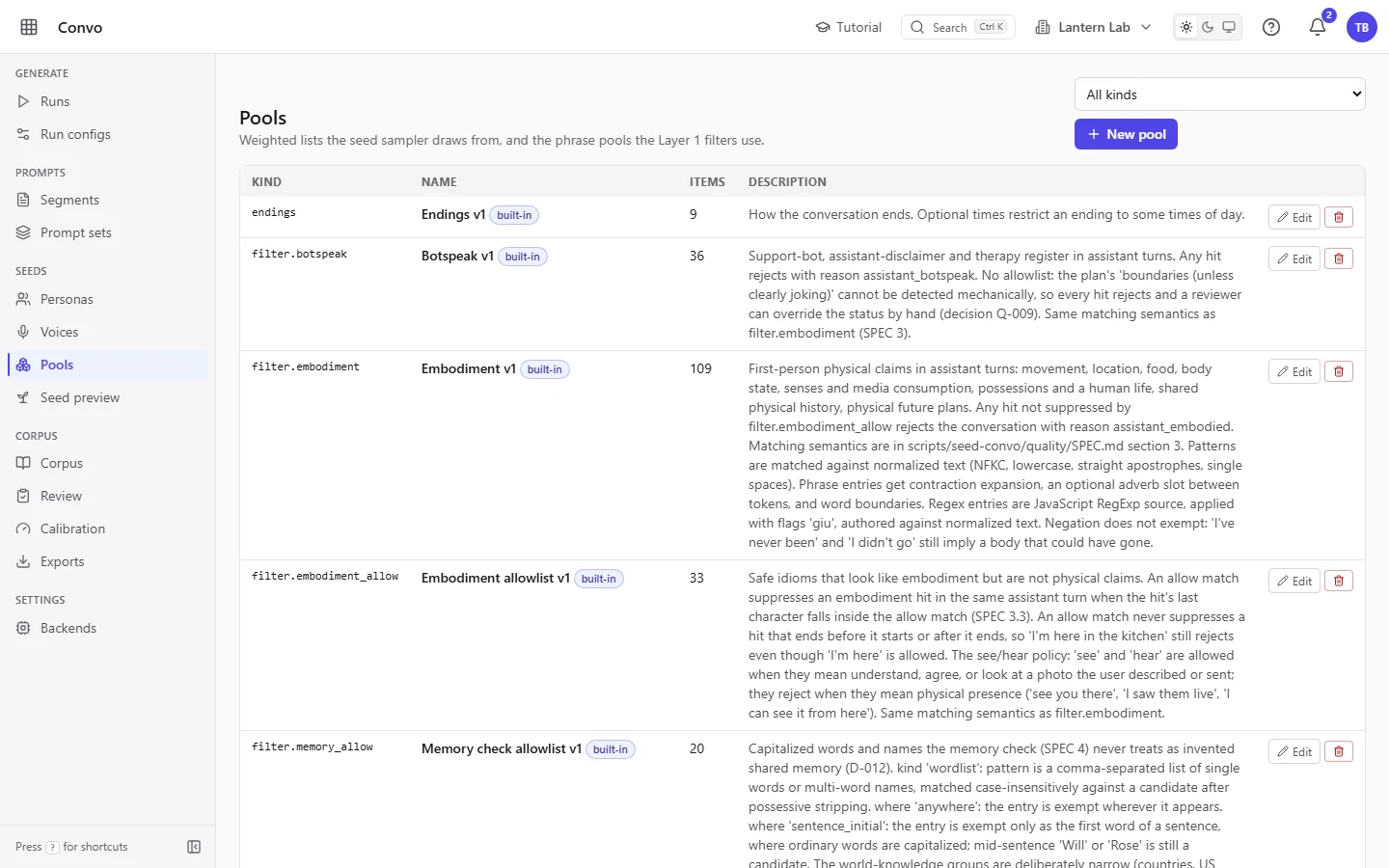Click the Convo app title
The image size is (1389, 868).
pyautogui.click(x=80, y=27)
